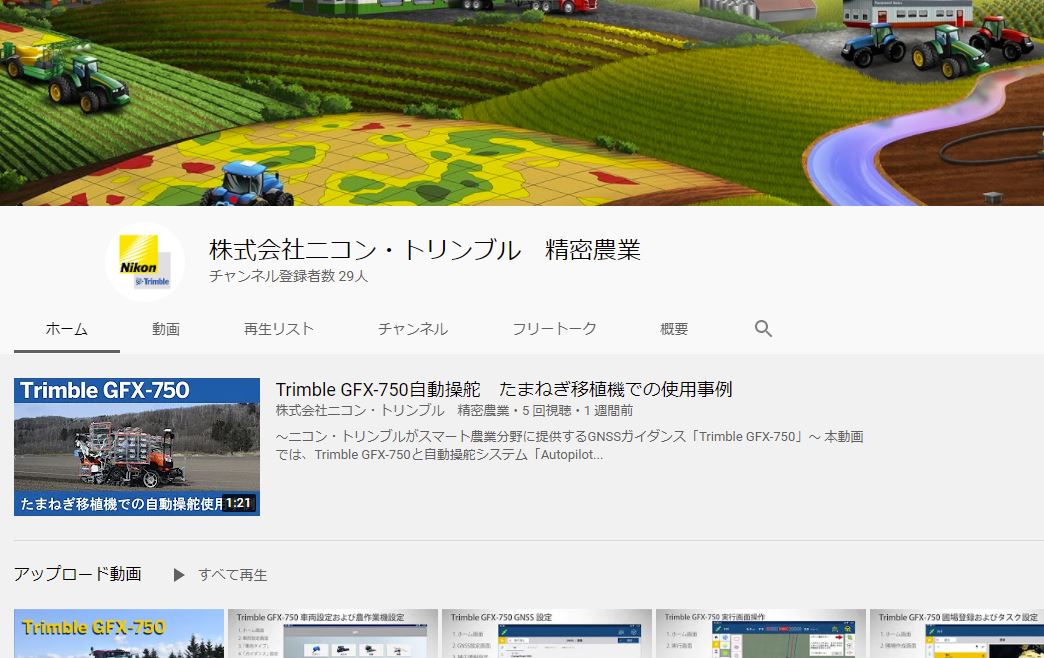Screen dimensions: 1044x658
Task: Click the play arrow next to すべて再生
Action: click(x=178, y=575)
